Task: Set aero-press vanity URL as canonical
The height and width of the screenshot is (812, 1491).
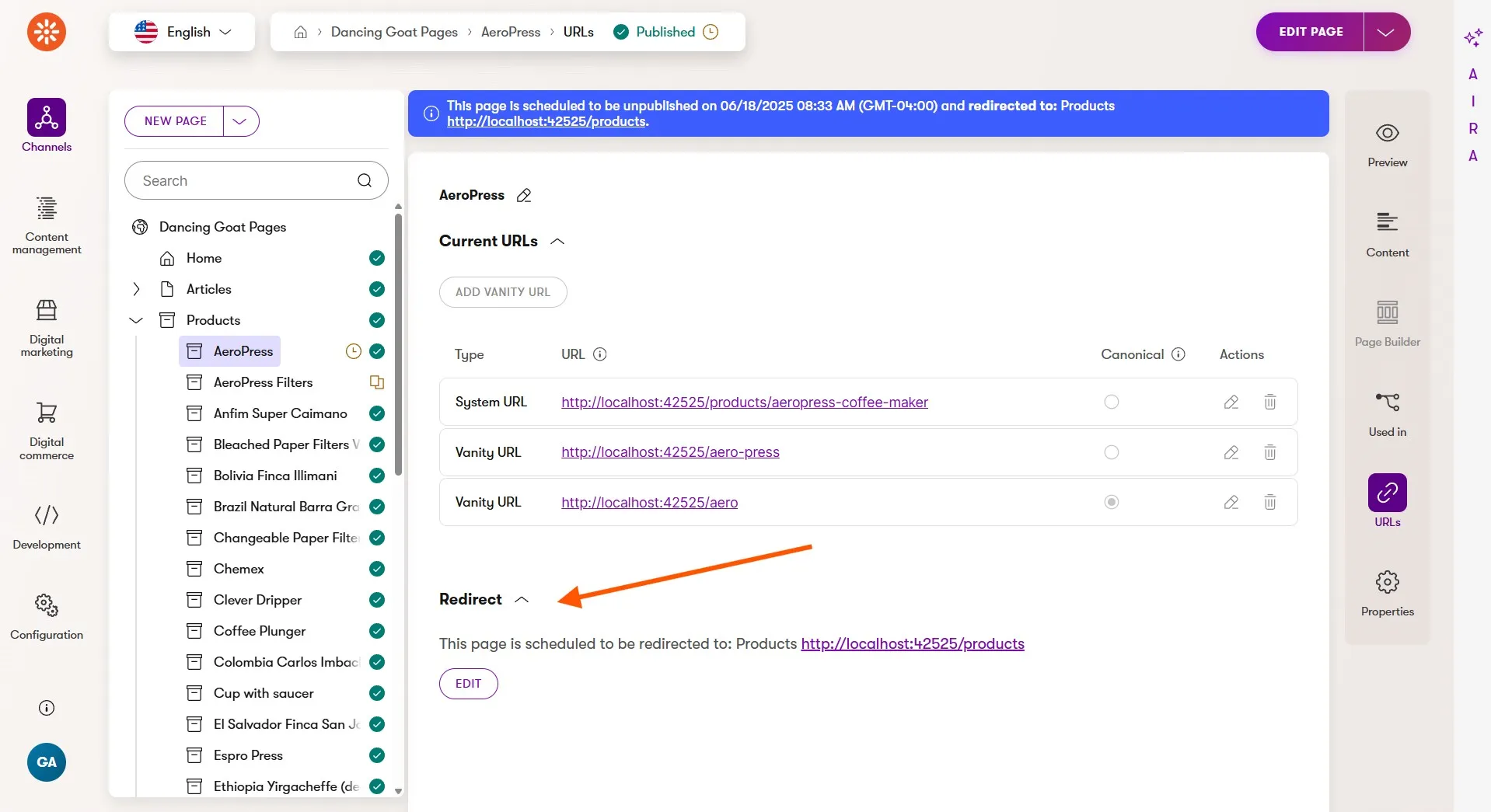Action: tap(1112, 452)
